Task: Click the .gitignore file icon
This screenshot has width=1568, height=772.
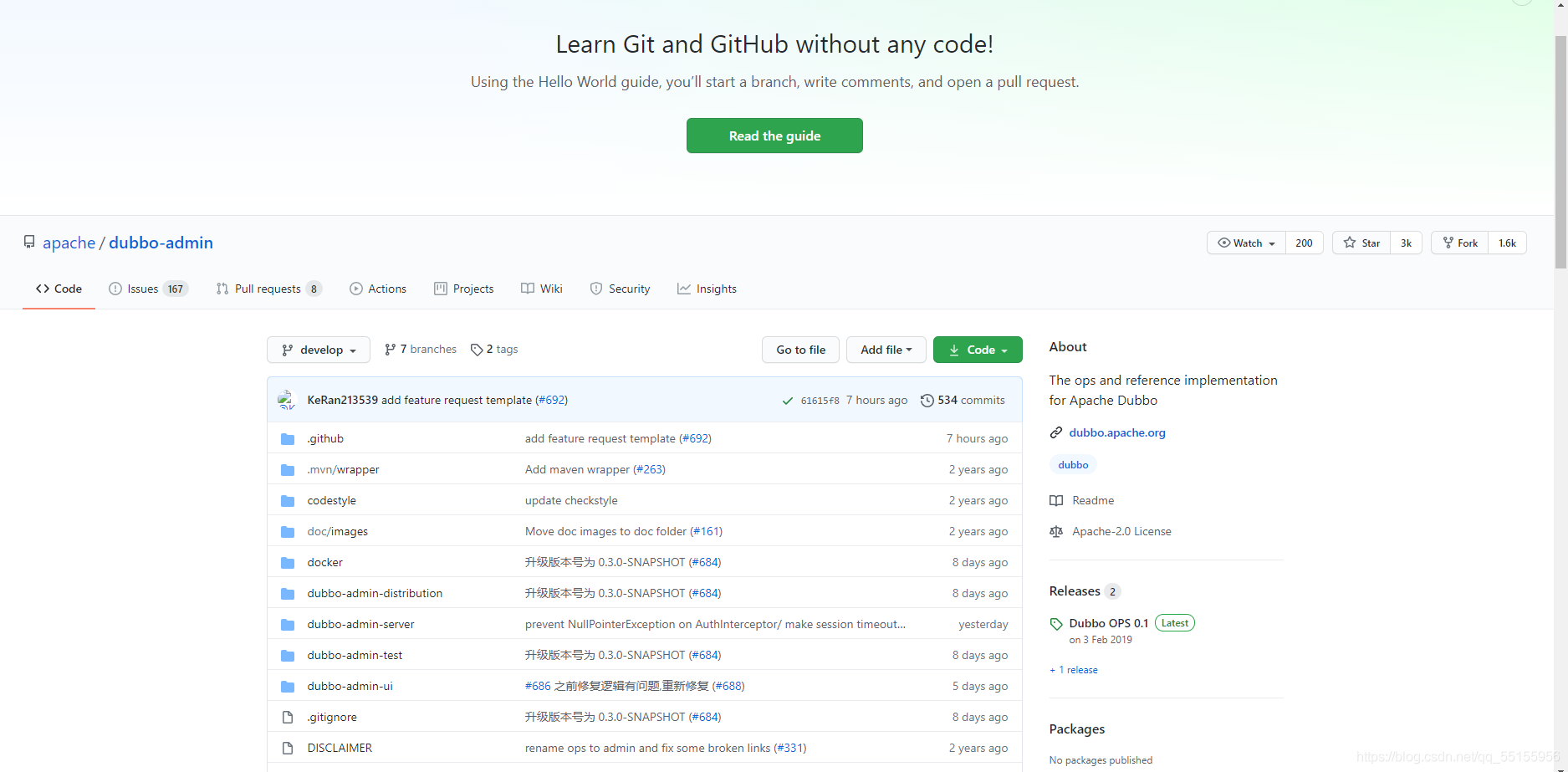Action: point(288,717)
